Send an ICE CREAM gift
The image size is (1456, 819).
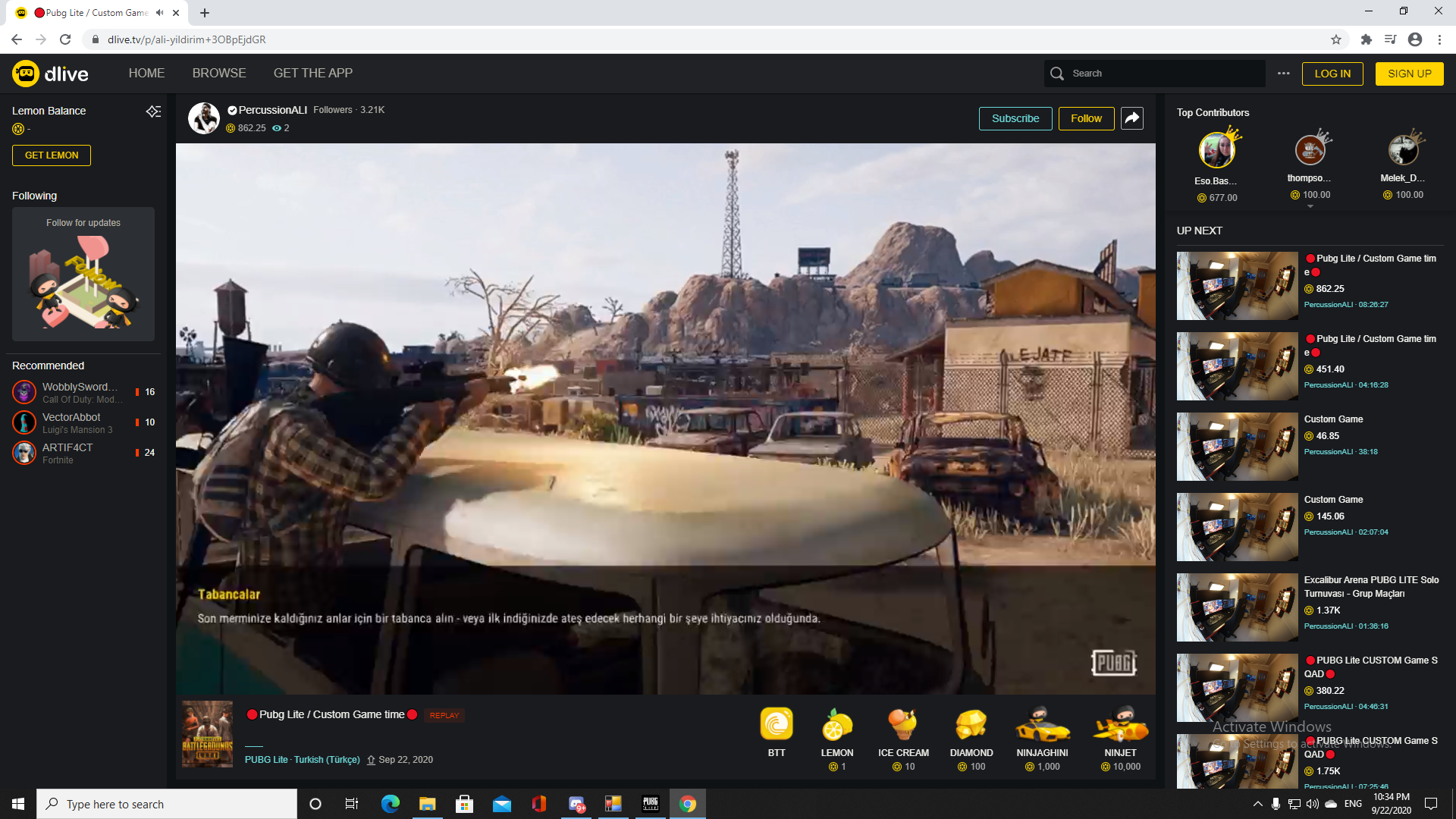tap(903, 739)
